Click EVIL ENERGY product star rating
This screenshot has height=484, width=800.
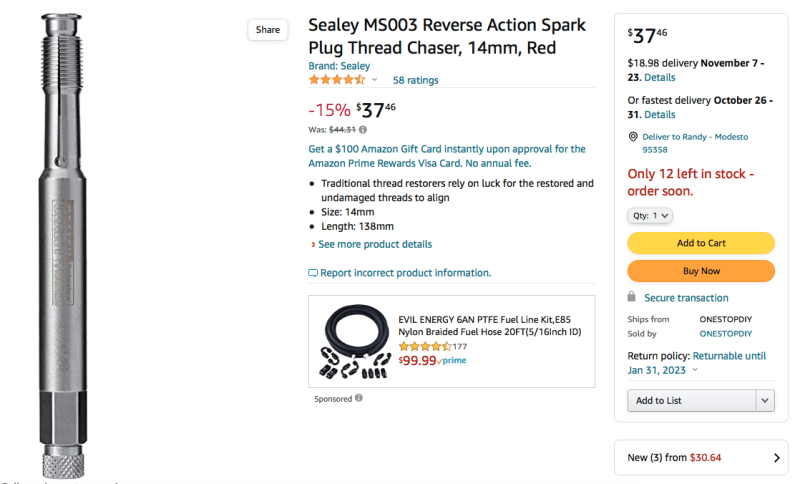point(425,346)
